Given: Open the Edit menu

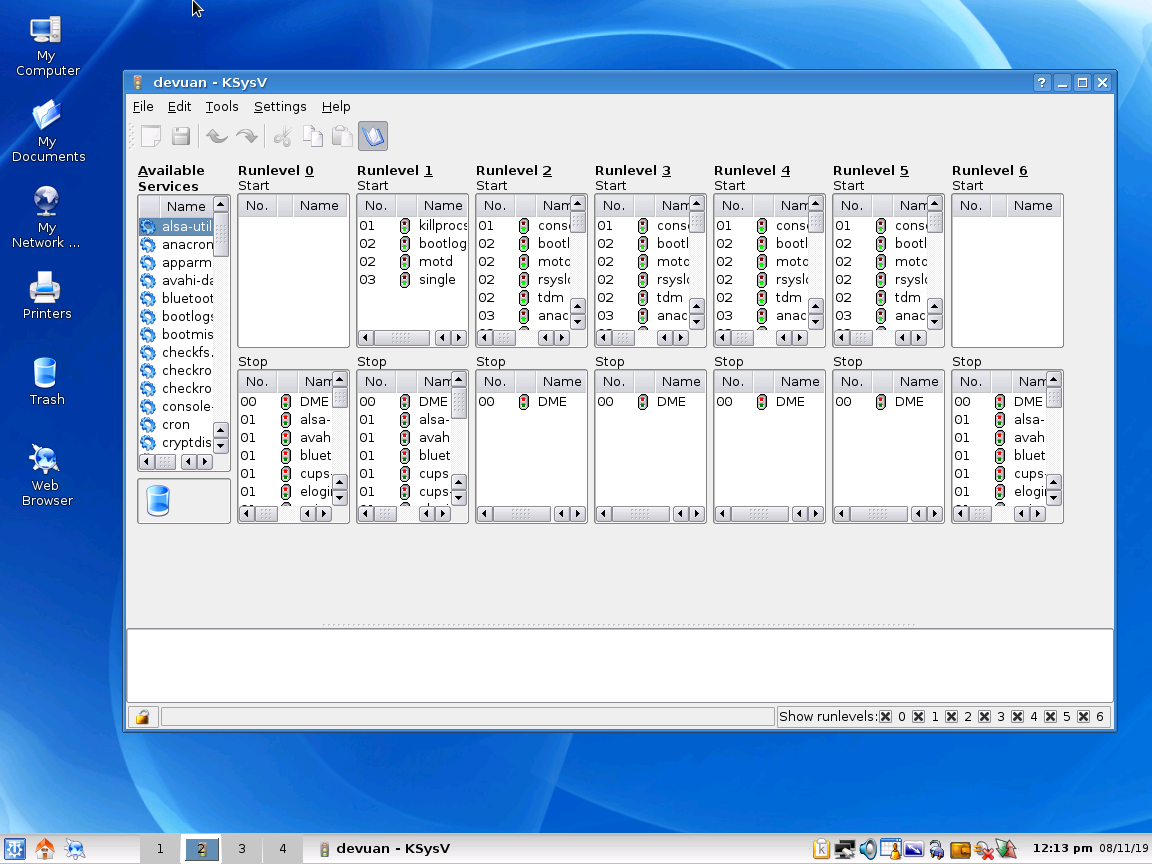Looking at the screenshot, I should tap(179, 107).
